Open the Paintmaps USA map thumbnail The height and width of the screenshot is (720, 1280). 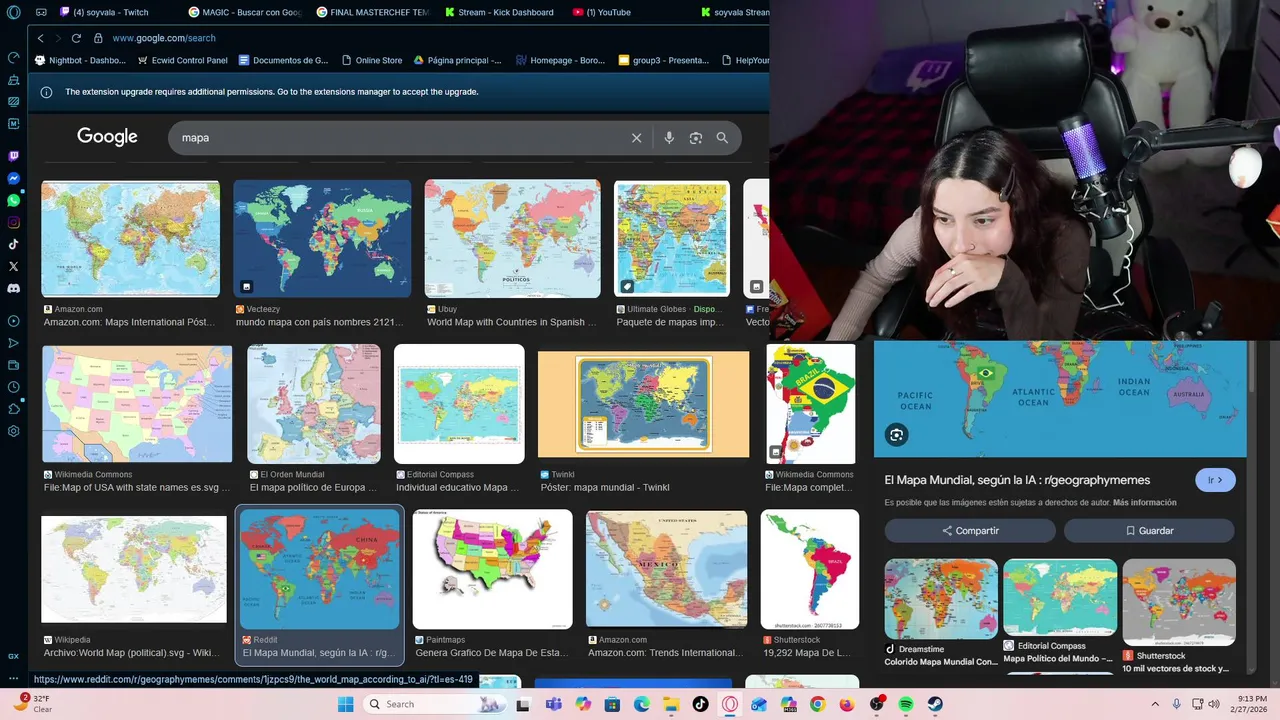coord(492,569)
